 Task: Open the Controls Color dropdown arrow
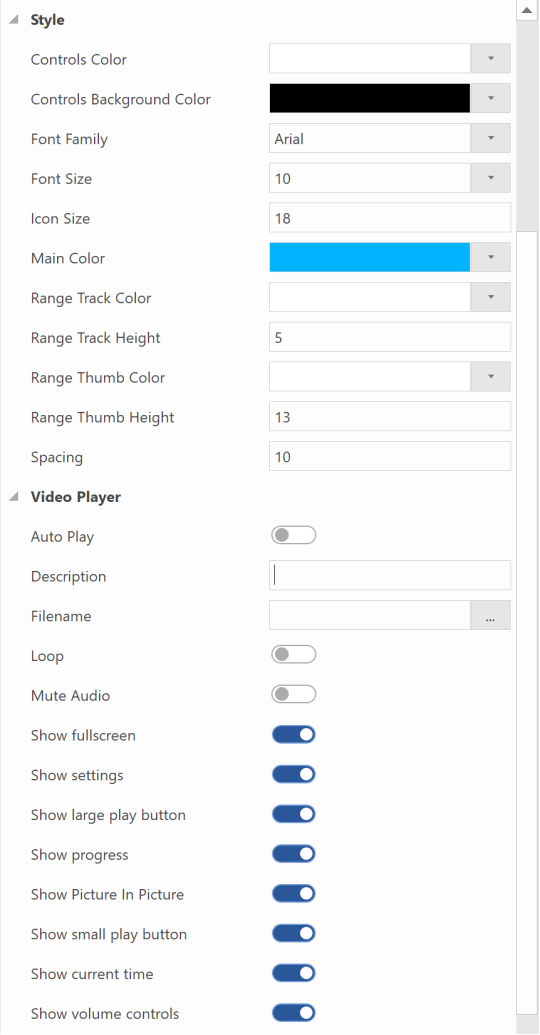pos(490,59)
